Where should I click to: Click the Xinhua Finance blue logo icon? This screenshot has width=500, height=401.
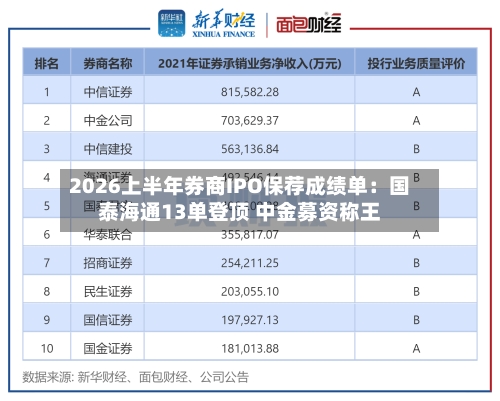click(172, 23)
